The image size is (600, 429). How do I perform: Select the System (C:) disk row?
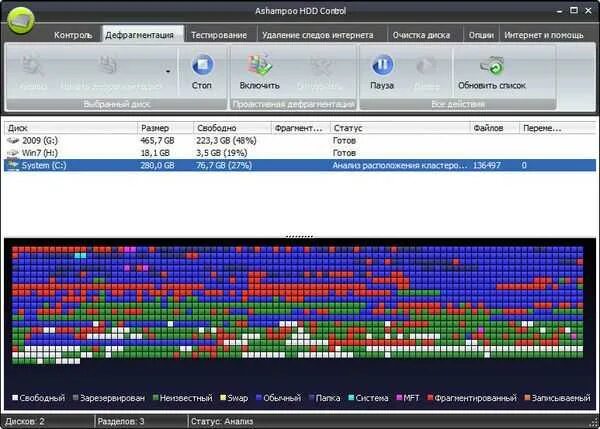tap(300, 165)
